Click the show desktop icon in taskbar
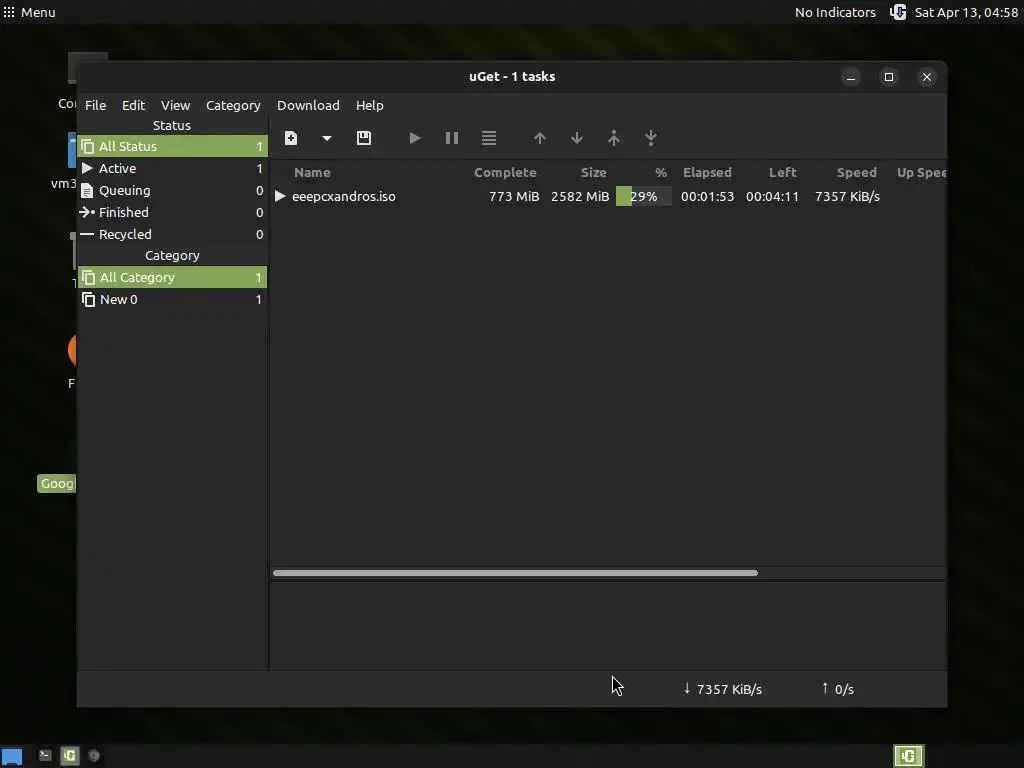Viewport: 1024px width, 768px height. click(12, 756)
